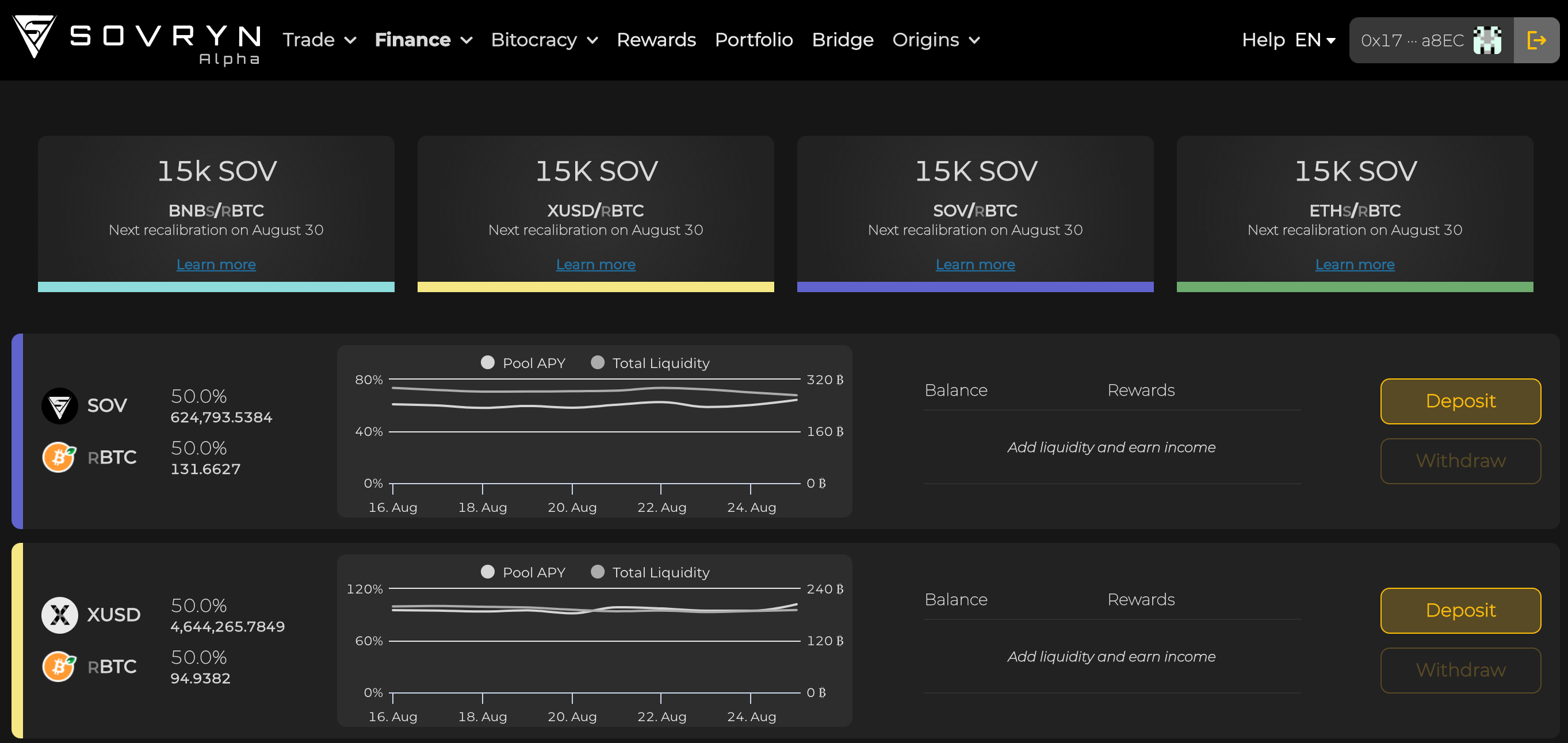Expand the Origins dropdown menu
The image size is (1568, 743).
click(936, 40)
